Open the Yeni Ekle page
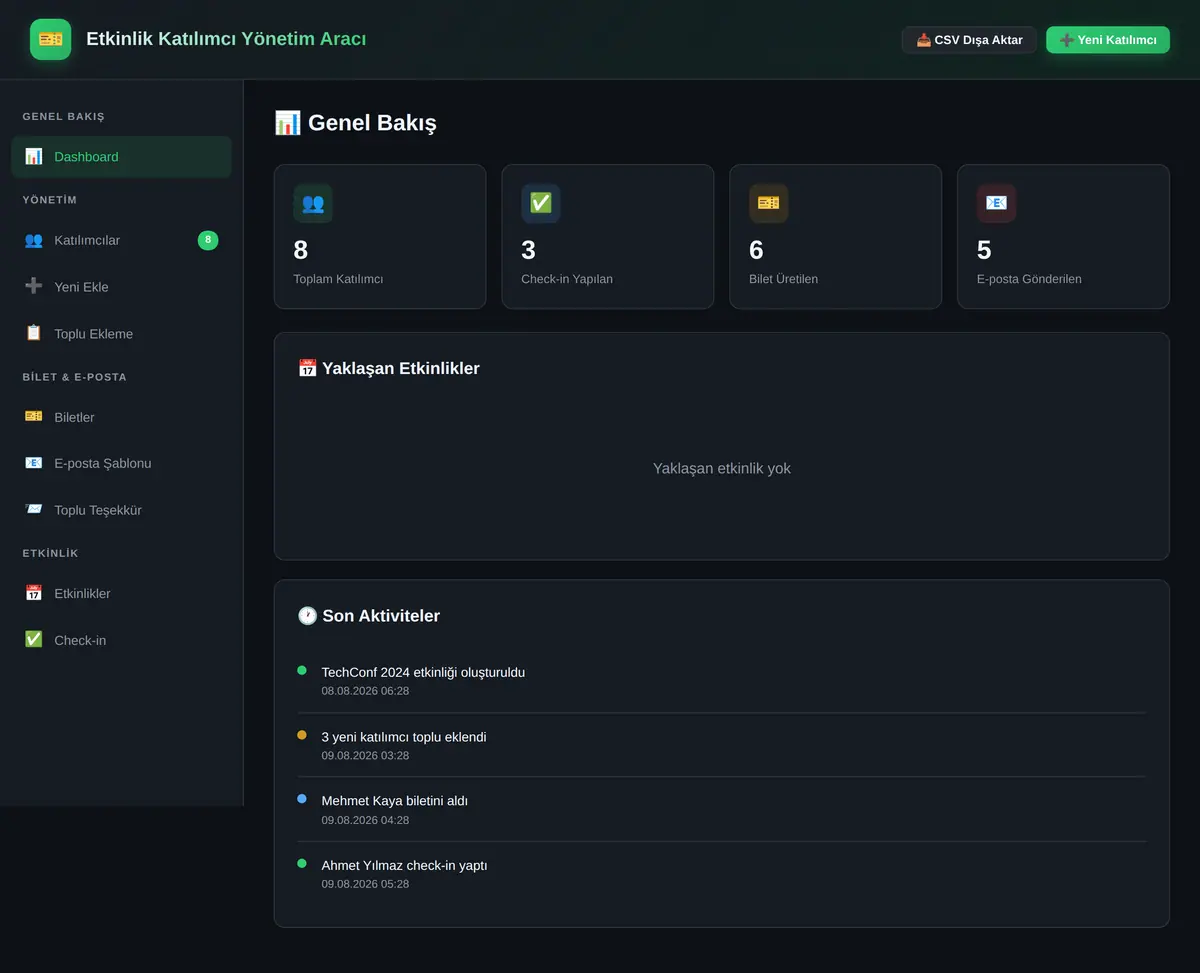Image resolution: width=1200 pixels, height=973 pixels. [x=121, y=287]
